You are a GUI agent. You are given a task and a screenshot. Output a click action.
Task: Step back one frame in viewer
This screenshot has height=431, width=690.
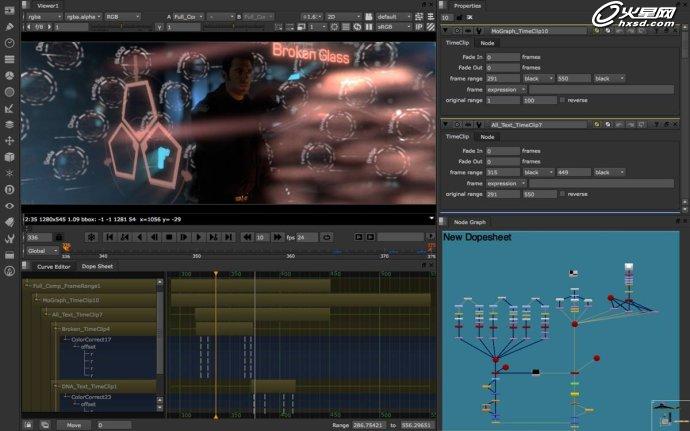pos(154,237)
